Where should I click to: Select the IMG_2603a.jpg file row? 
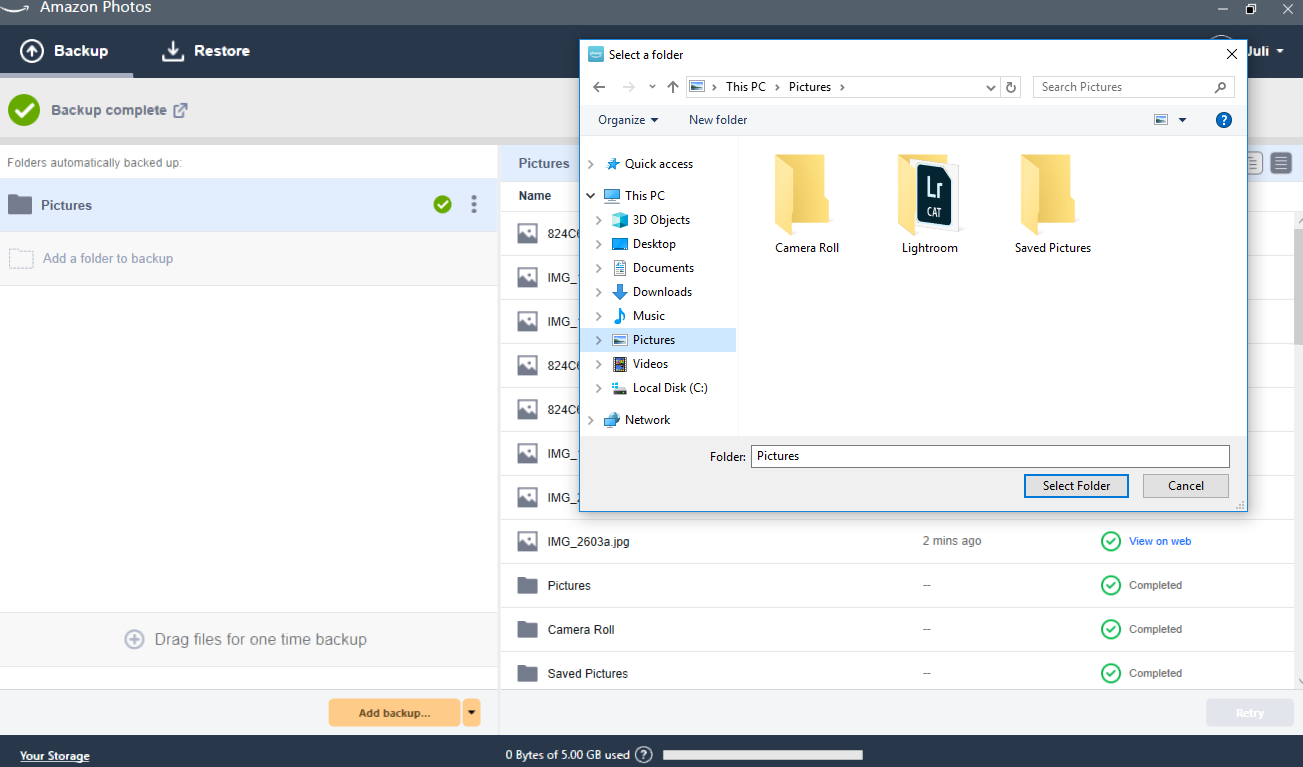(x=897, y=541)
